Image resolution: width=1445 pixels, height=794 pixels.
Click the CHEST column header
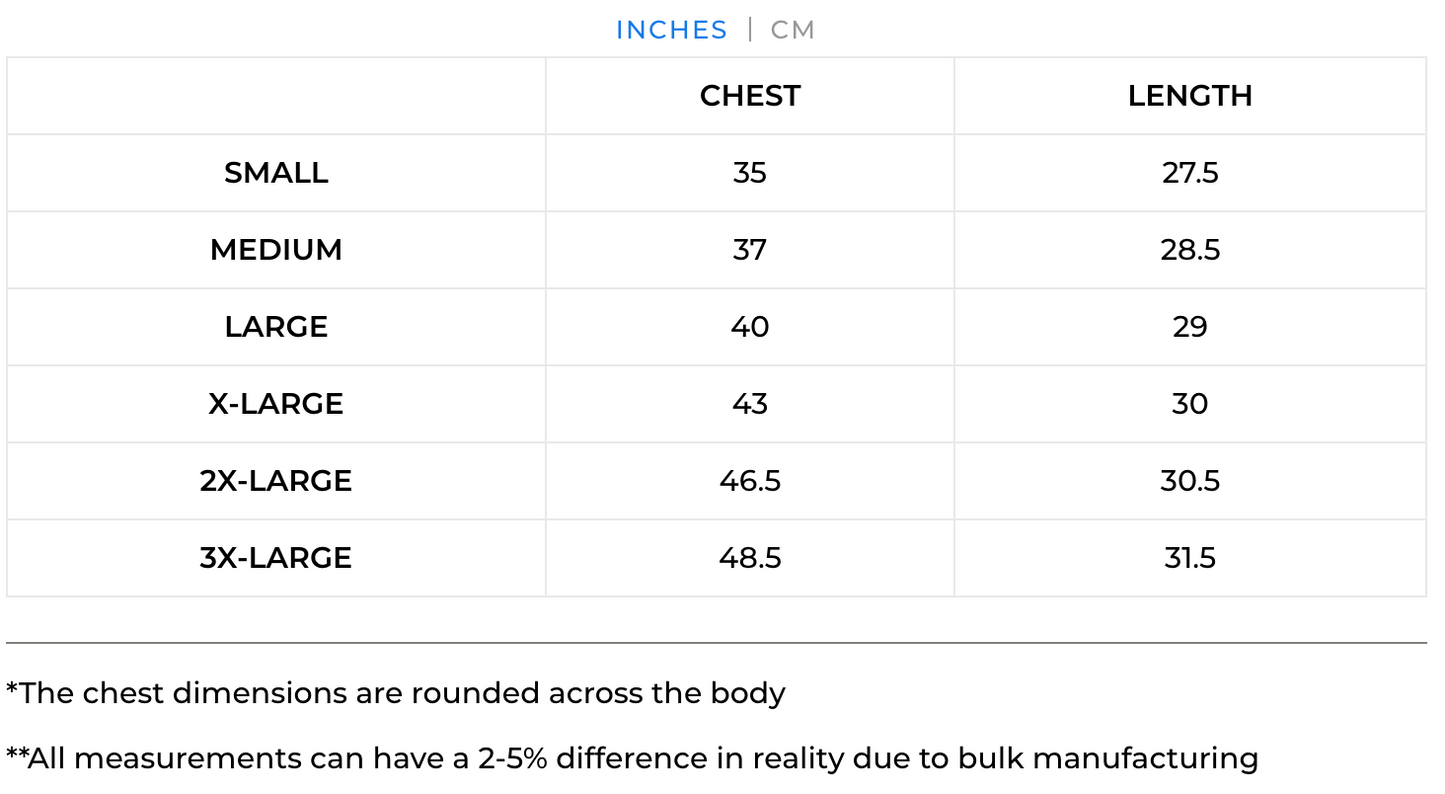tap(750, 96)
